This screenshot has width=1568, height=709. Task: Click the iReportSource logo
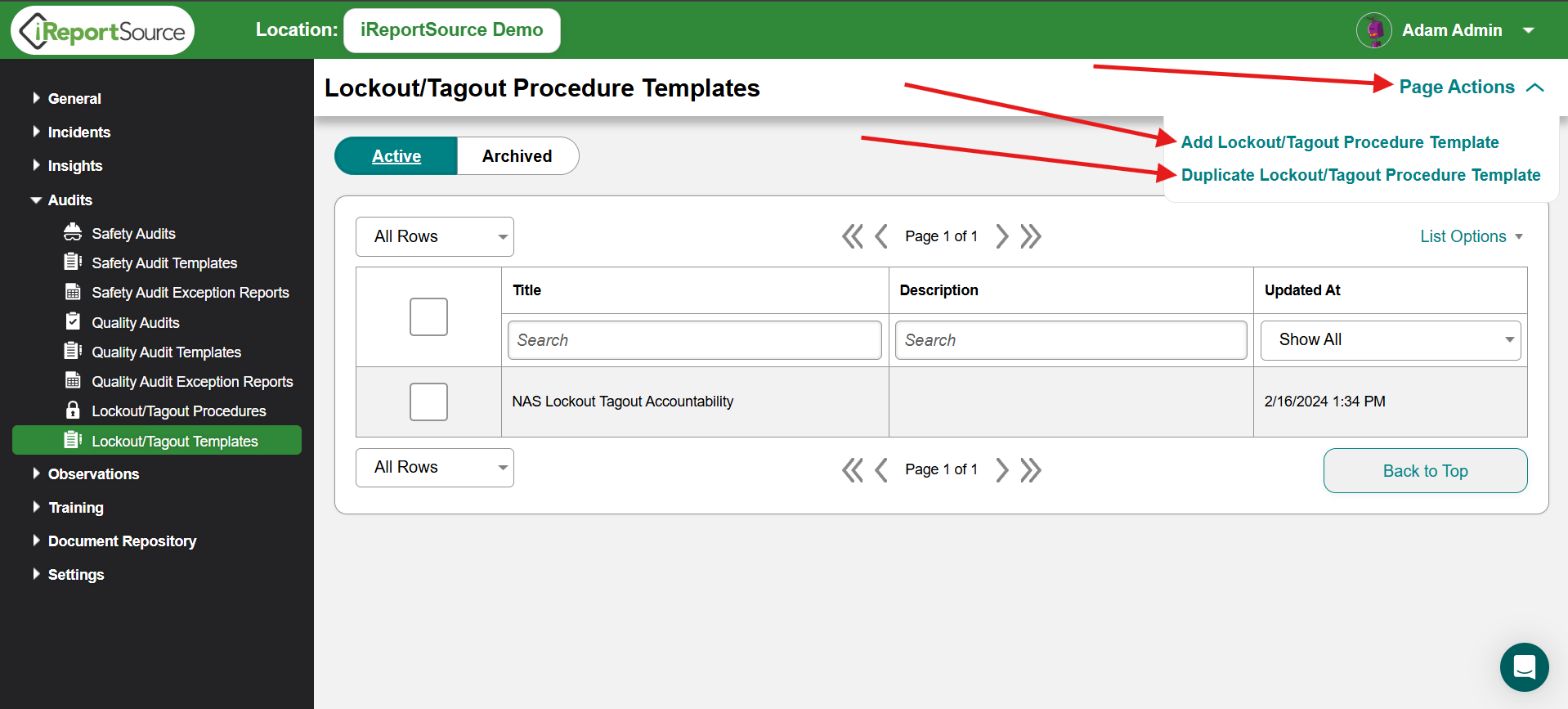tap(102, 30)
